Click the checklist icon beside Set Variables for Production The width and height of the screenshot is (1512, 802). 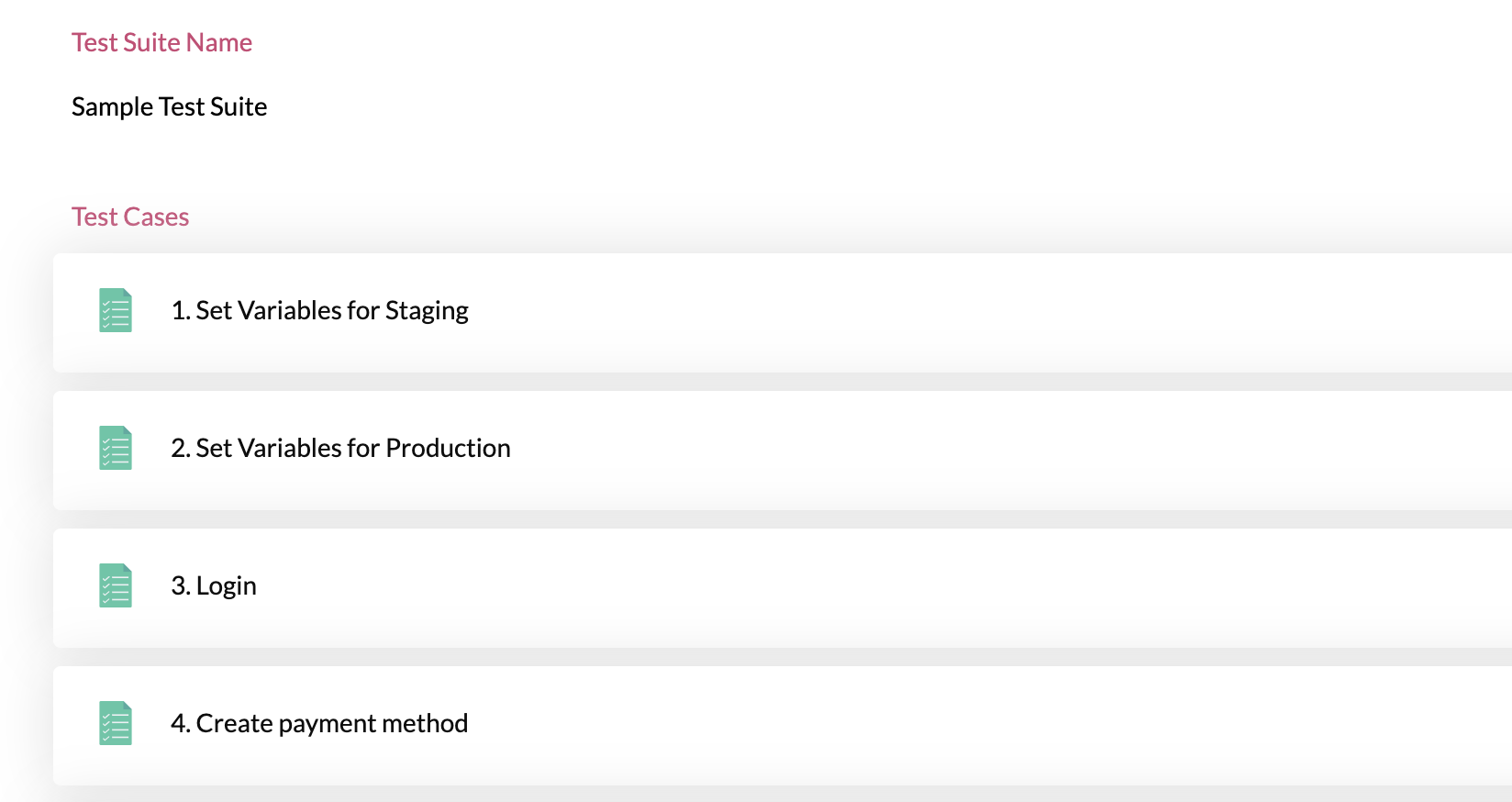tap(116, 448)
